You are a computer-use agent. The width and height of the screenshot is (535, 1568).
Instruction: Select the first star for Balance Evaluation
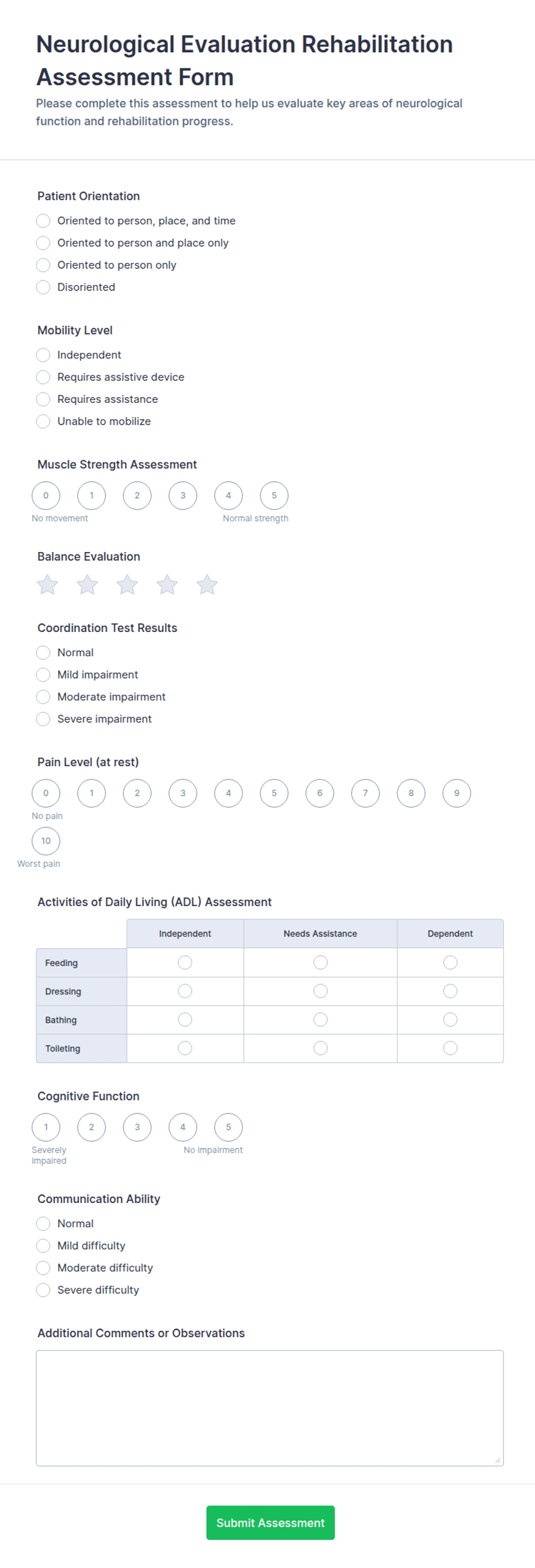tap(47, 584)
